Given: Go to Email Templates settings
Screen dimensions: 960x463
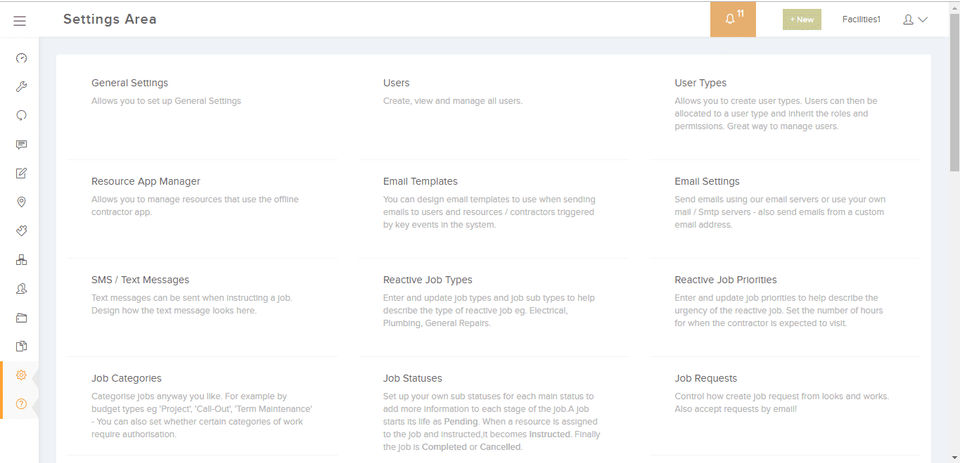Looking at the screenshot, I should click(420, 181).
